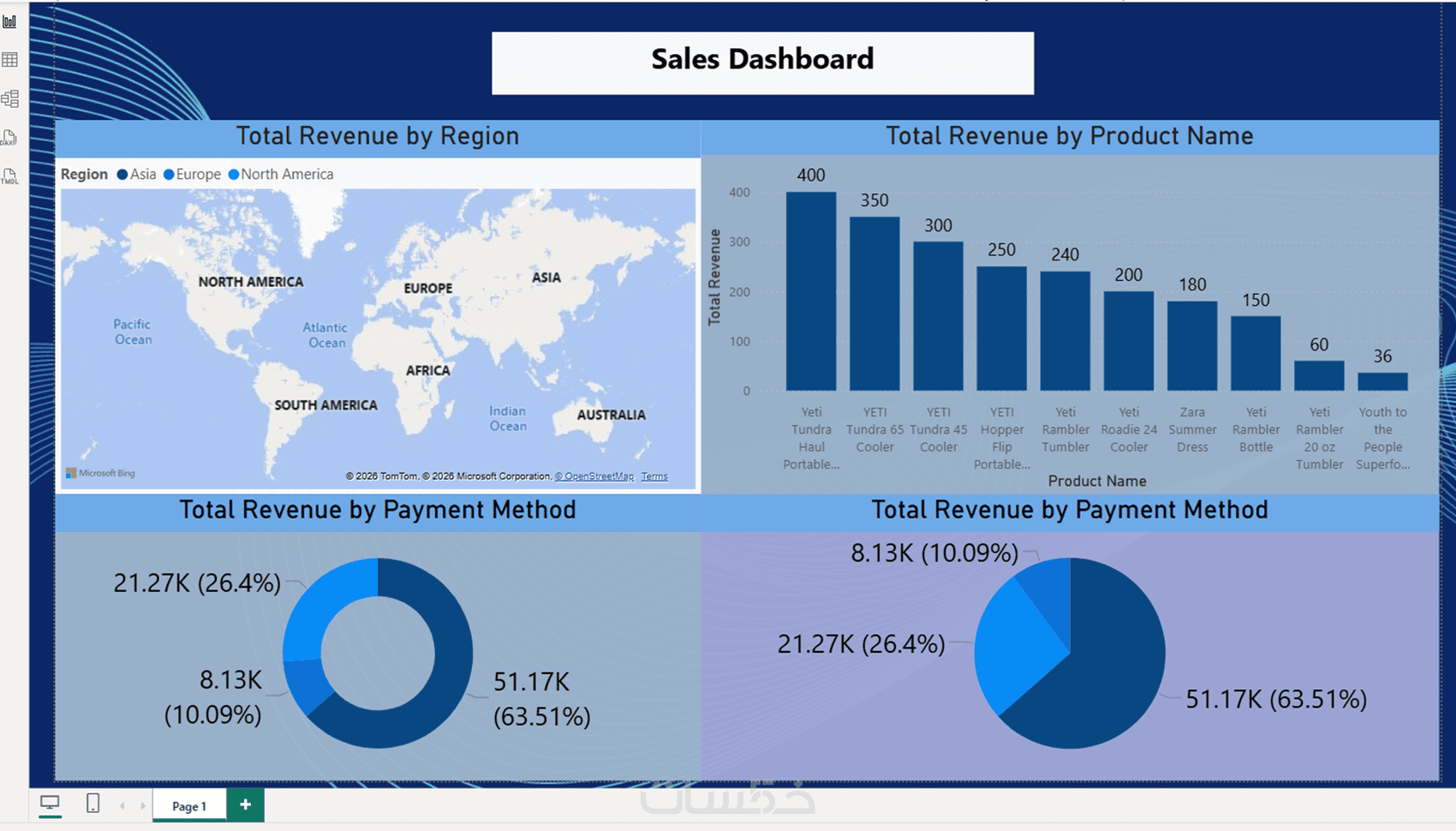
Task: Select the Youth to the People bar
Action: (x=1382, y=382)
